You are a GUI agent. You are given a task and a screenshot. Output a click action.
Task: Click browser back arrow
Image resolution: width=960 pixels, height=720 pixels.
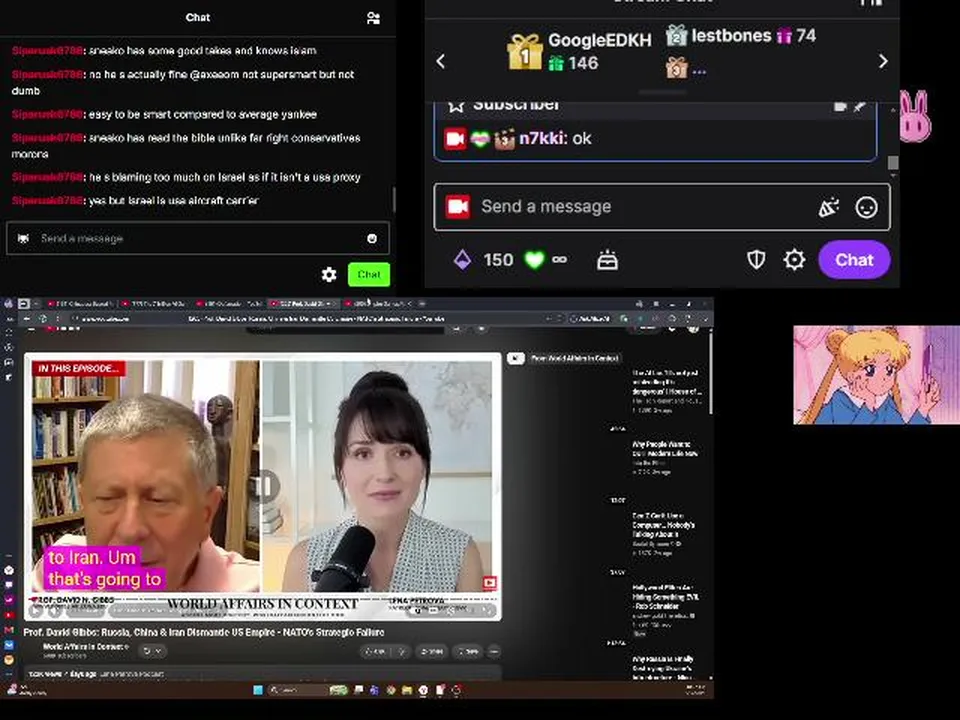(27, 318)
